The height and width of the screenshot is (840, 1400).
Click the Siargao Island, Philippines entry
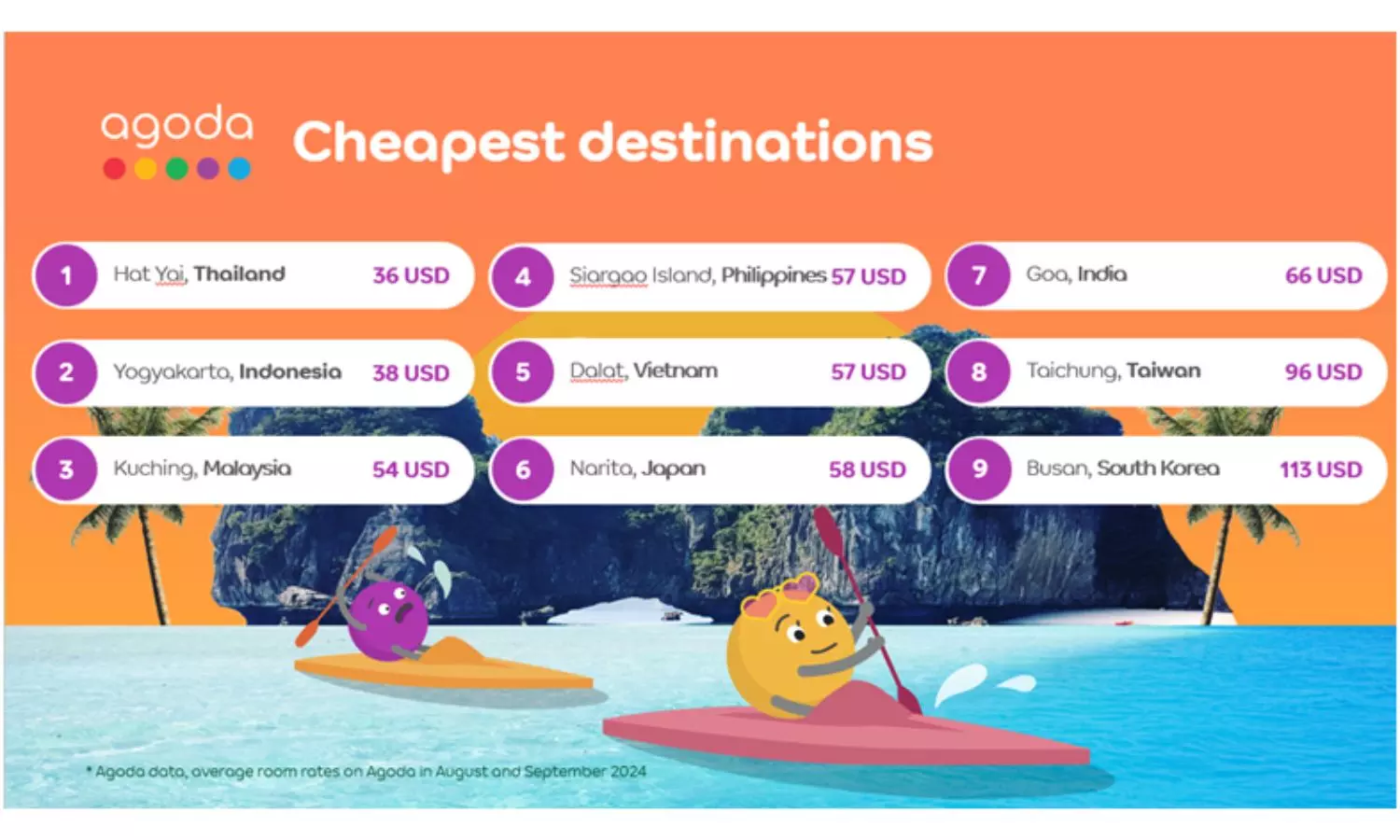(x=697, y=275)
